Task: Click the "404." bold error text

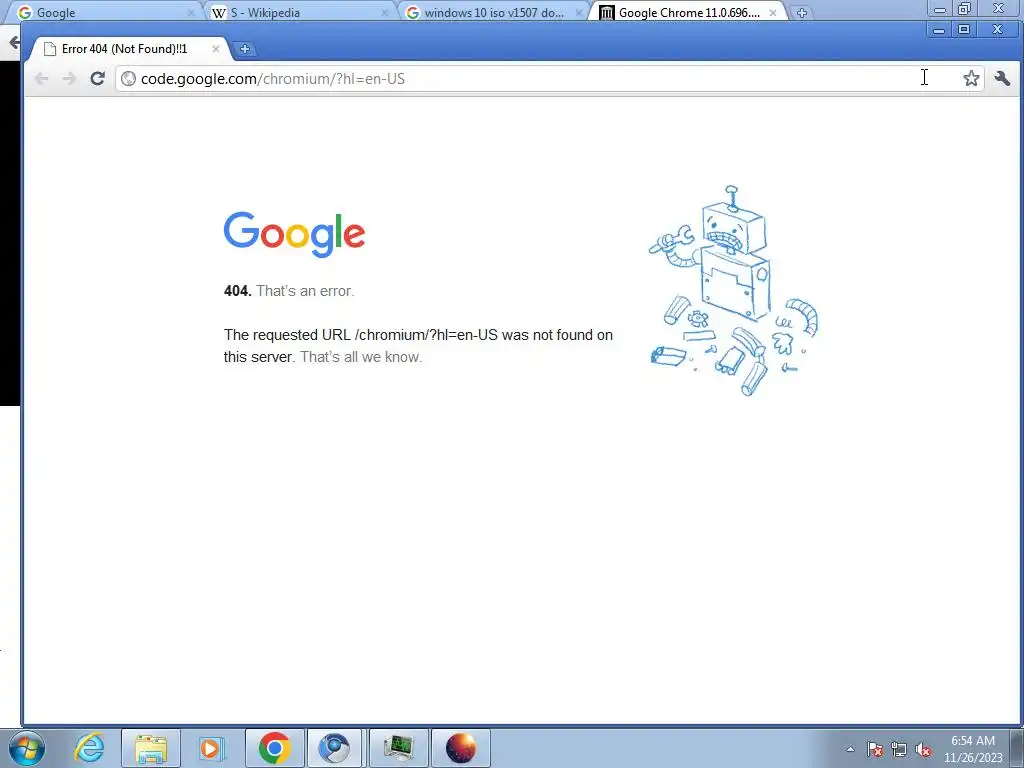Action: point(238,291)
